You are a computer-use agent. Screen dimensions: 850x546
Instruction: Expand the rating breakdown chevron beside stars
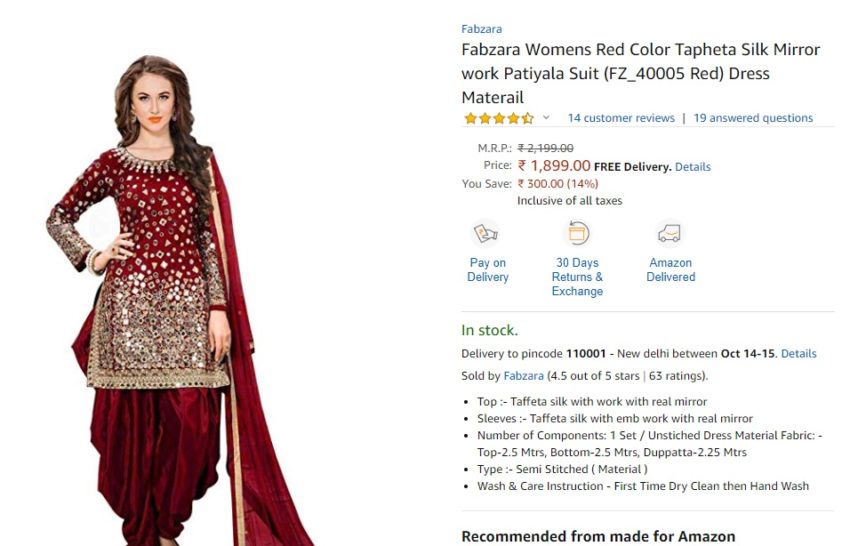pos(546,117)
